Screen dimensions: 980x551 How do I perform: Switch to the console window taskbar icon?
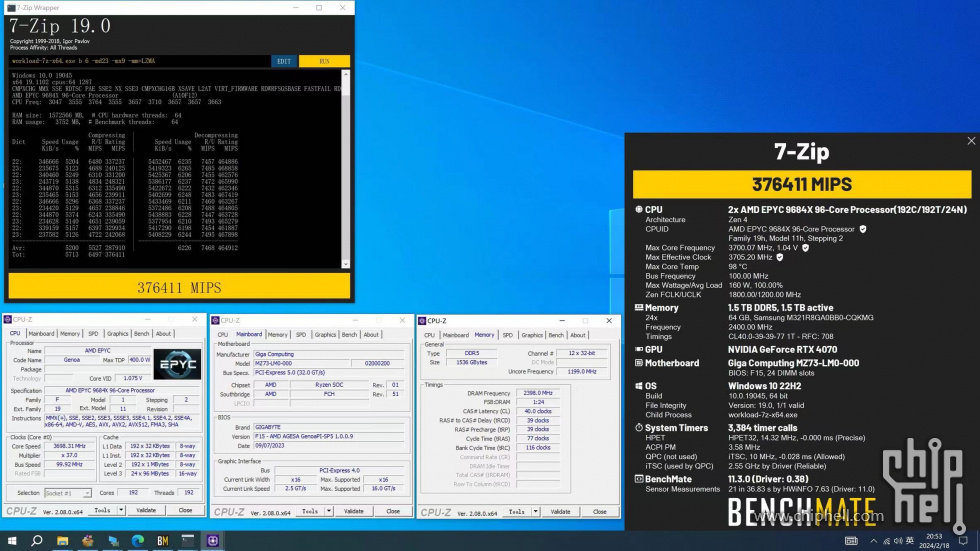click(x=188, y=540)
